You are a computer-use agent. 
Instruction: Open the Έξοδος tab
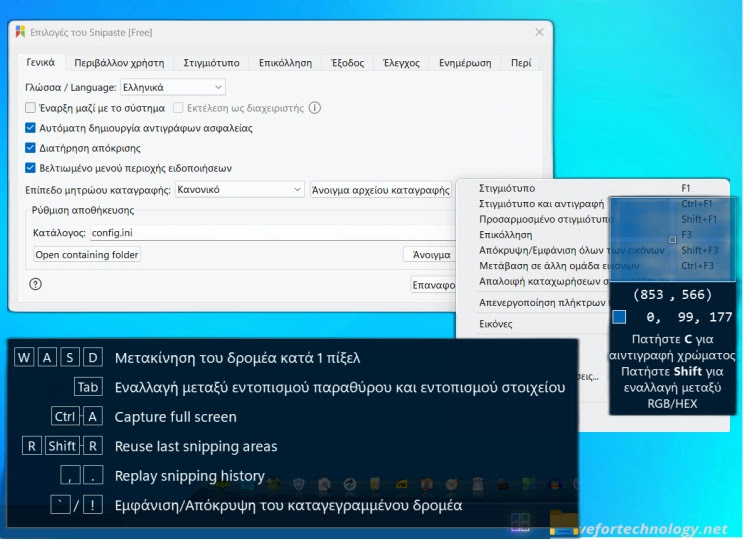348,63
